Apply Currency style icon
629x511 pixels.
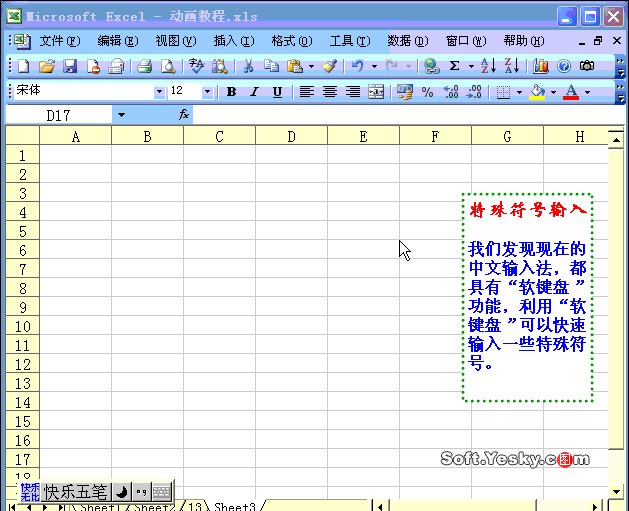(404, 92)
